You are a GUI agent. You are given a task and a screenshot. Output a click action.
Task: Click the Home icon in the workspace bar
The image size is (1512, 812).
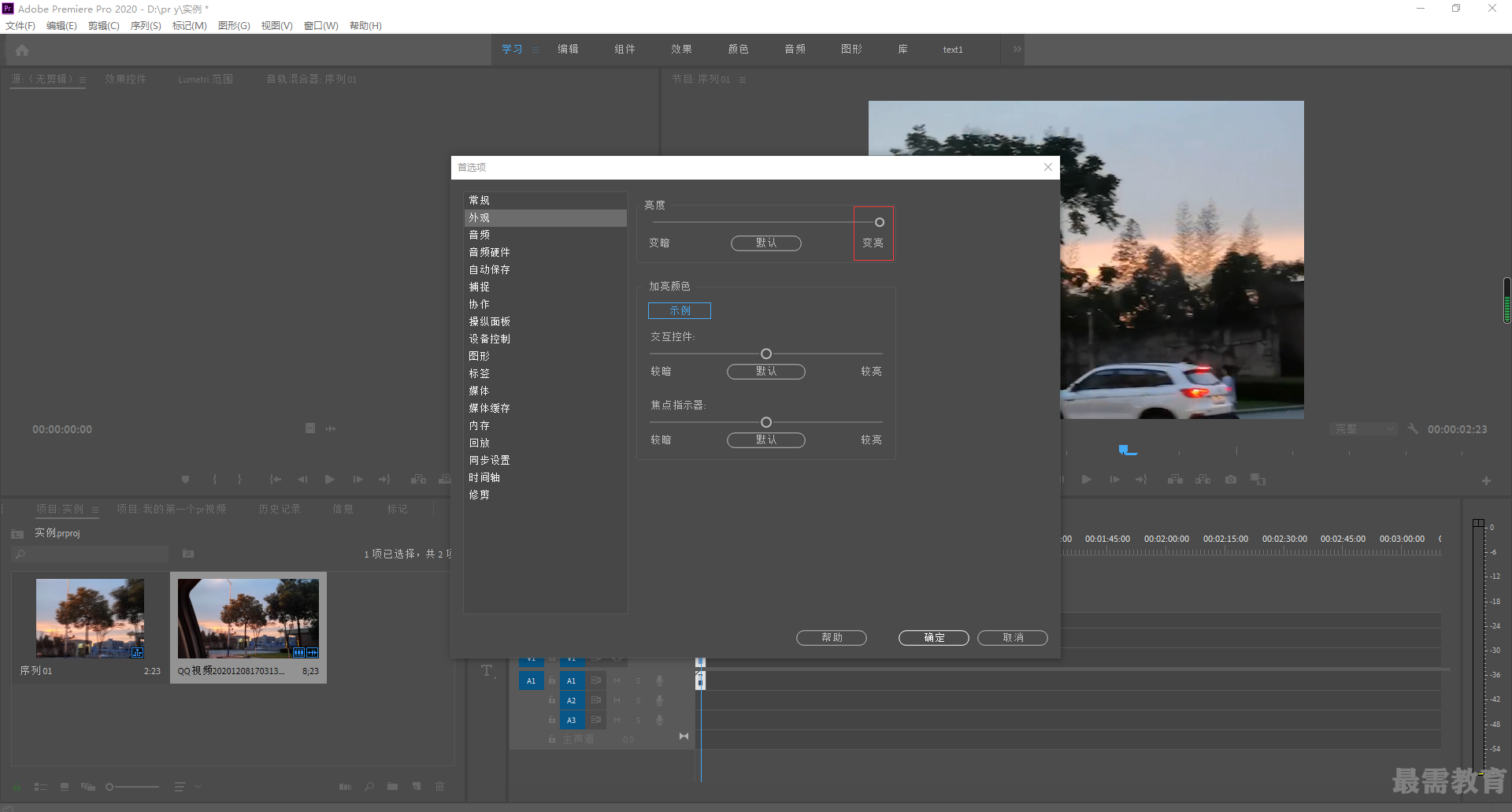click(x=22, y=50)
